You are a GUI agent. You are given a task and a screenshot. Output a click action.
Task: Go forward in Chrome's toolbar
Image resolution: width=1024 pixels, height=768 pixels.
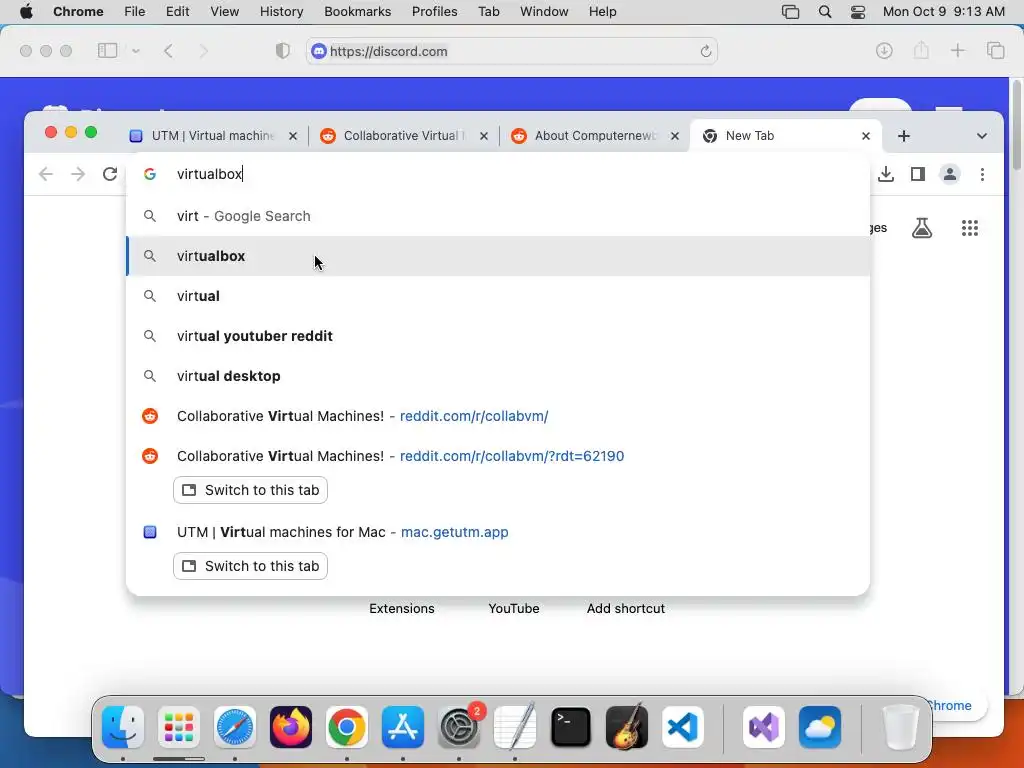(78, 174)
